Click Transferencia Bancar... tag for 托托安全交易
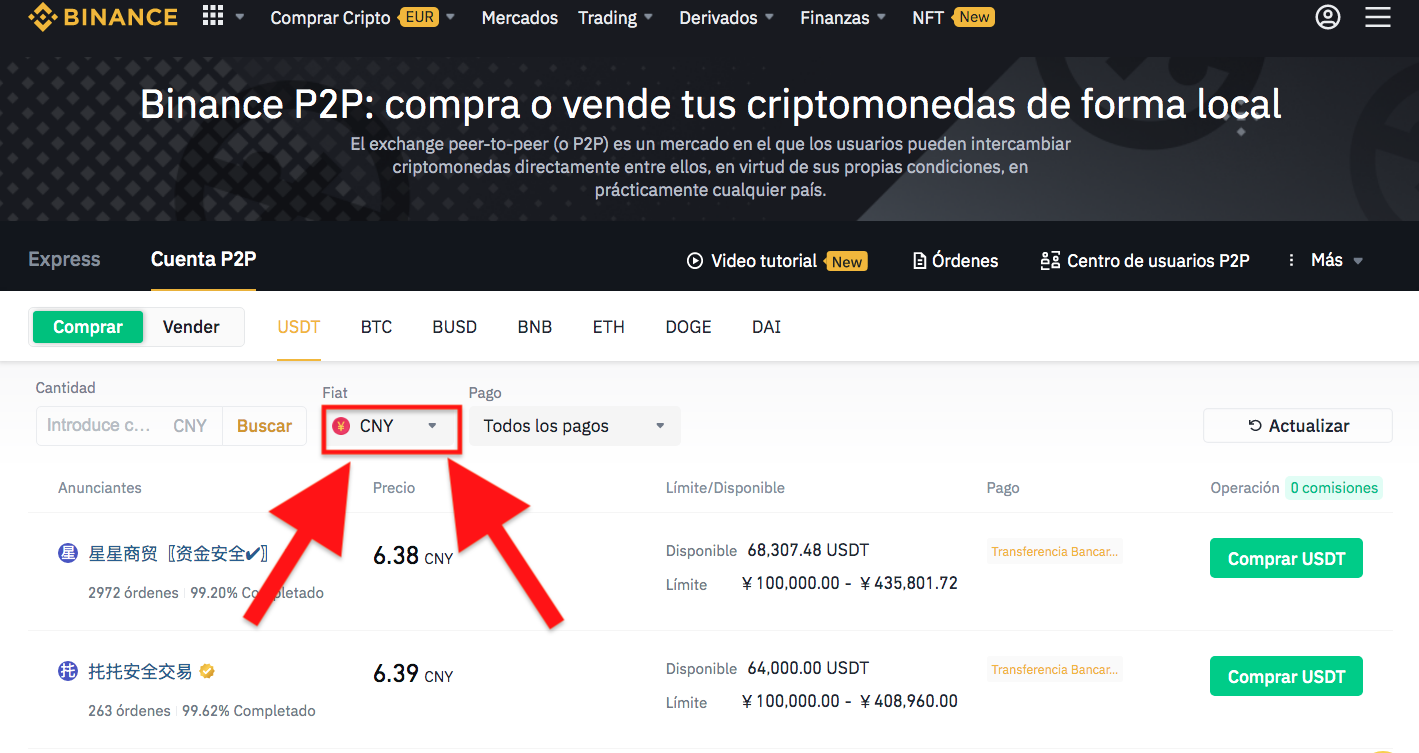The image size is (1419, 753). coord(1055,670)
